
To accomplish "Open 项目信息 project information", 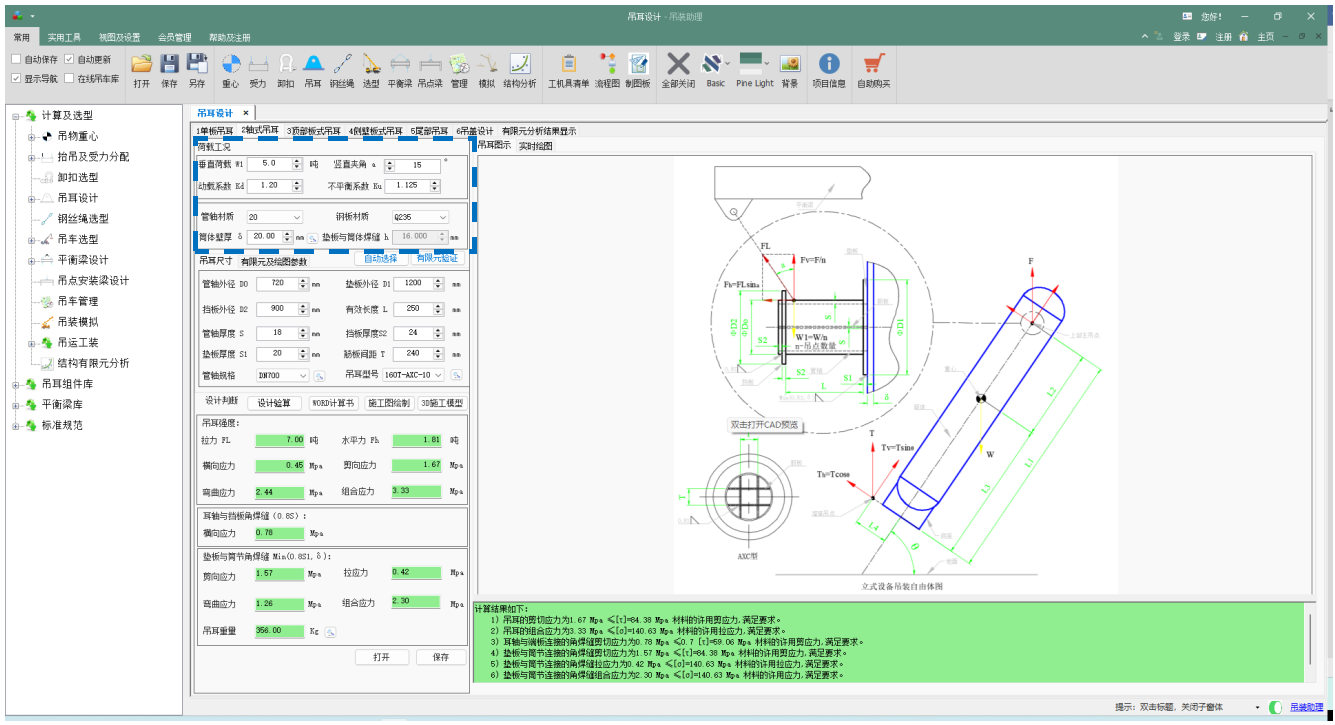I will pos(828,63).
